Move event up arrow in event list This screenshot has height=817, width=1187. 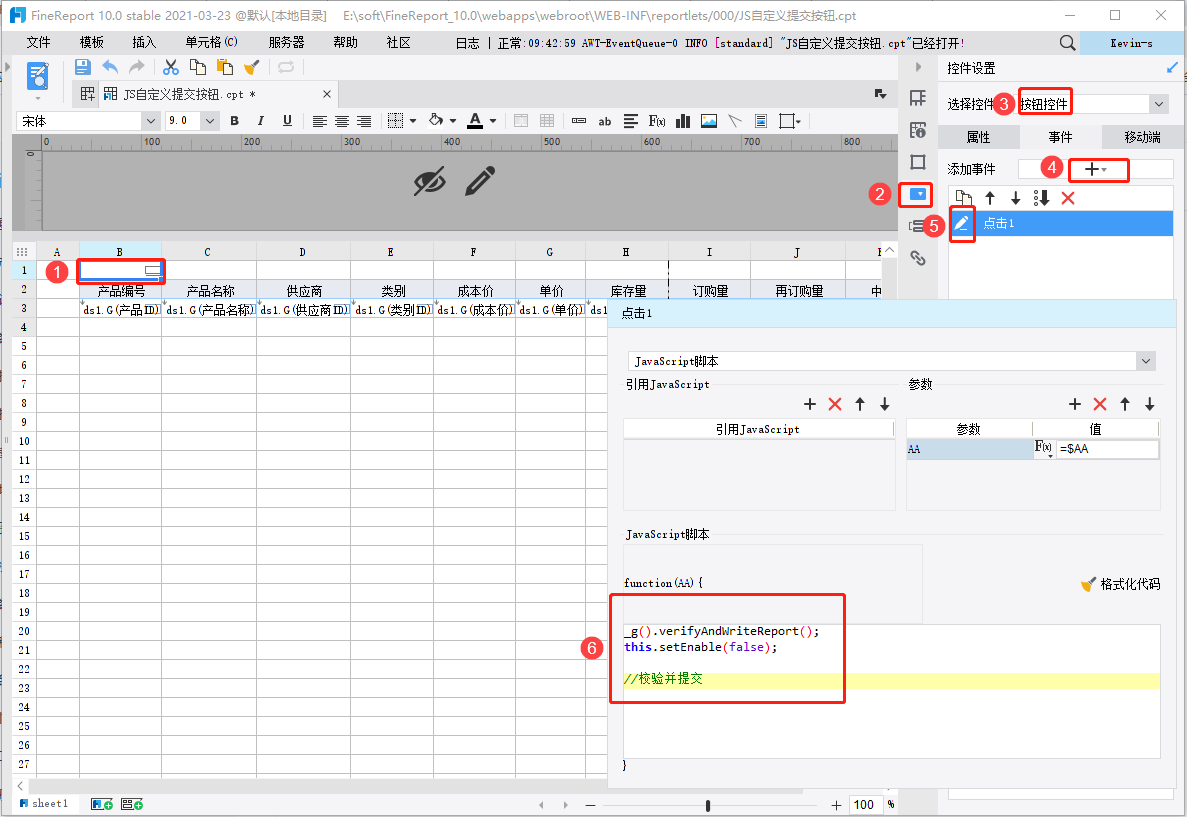pyautogui.click(x=990, y=198)
